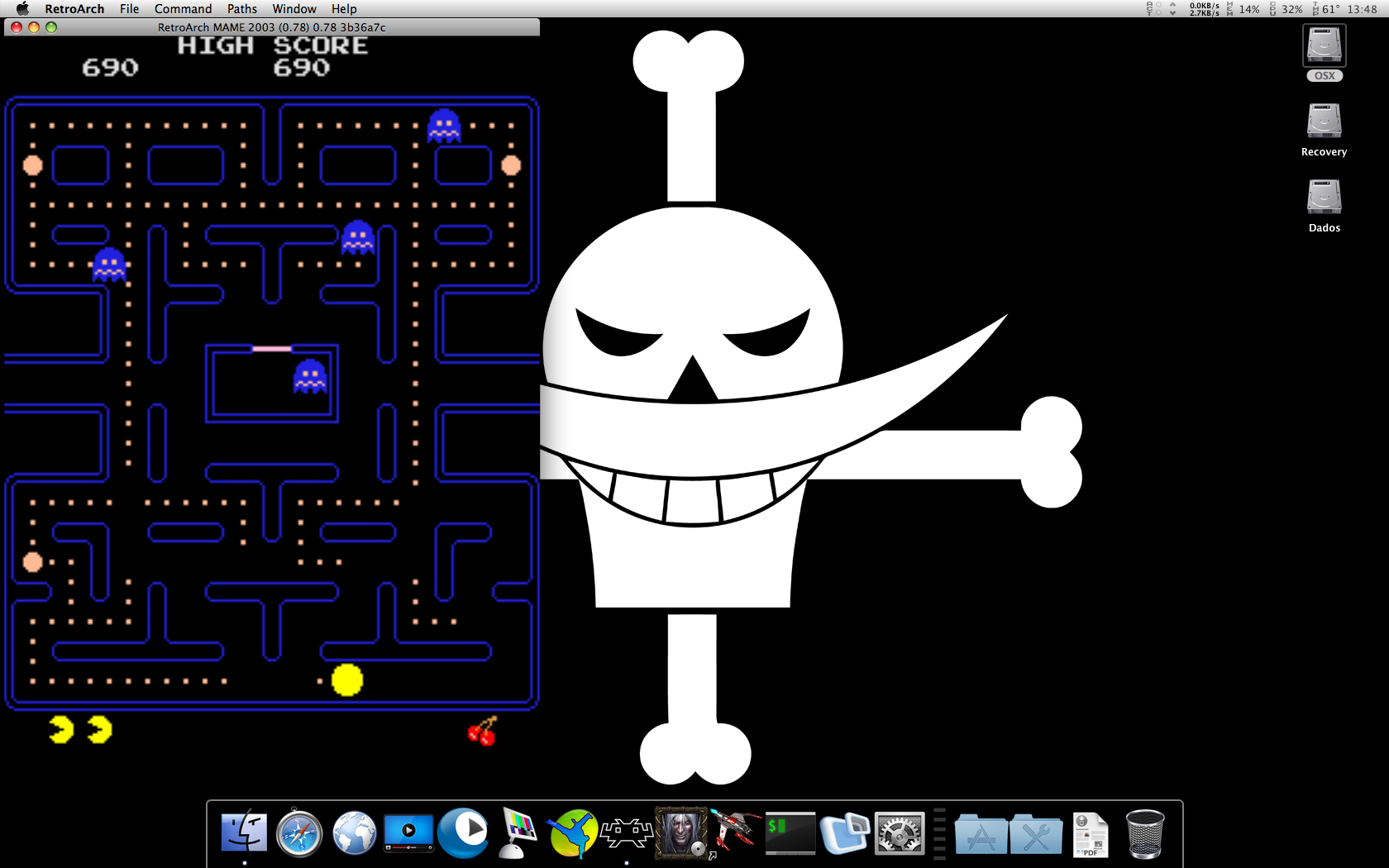
Task: Click the MEM 14% memory indicator
Action: click(1243, 8)
